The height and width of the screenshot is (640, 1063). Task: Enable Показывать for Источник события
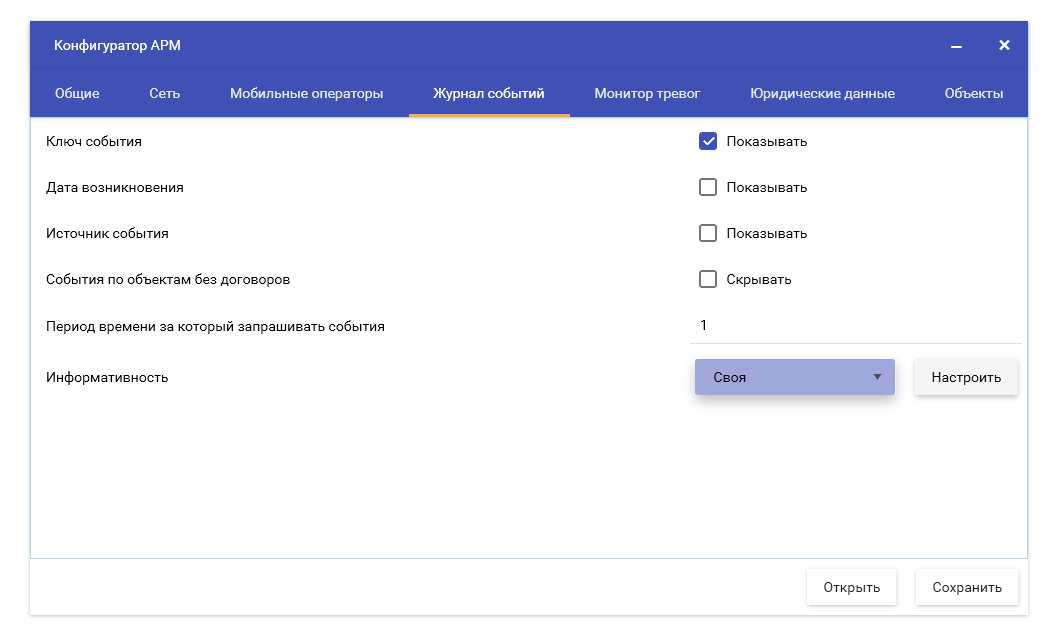708,233
